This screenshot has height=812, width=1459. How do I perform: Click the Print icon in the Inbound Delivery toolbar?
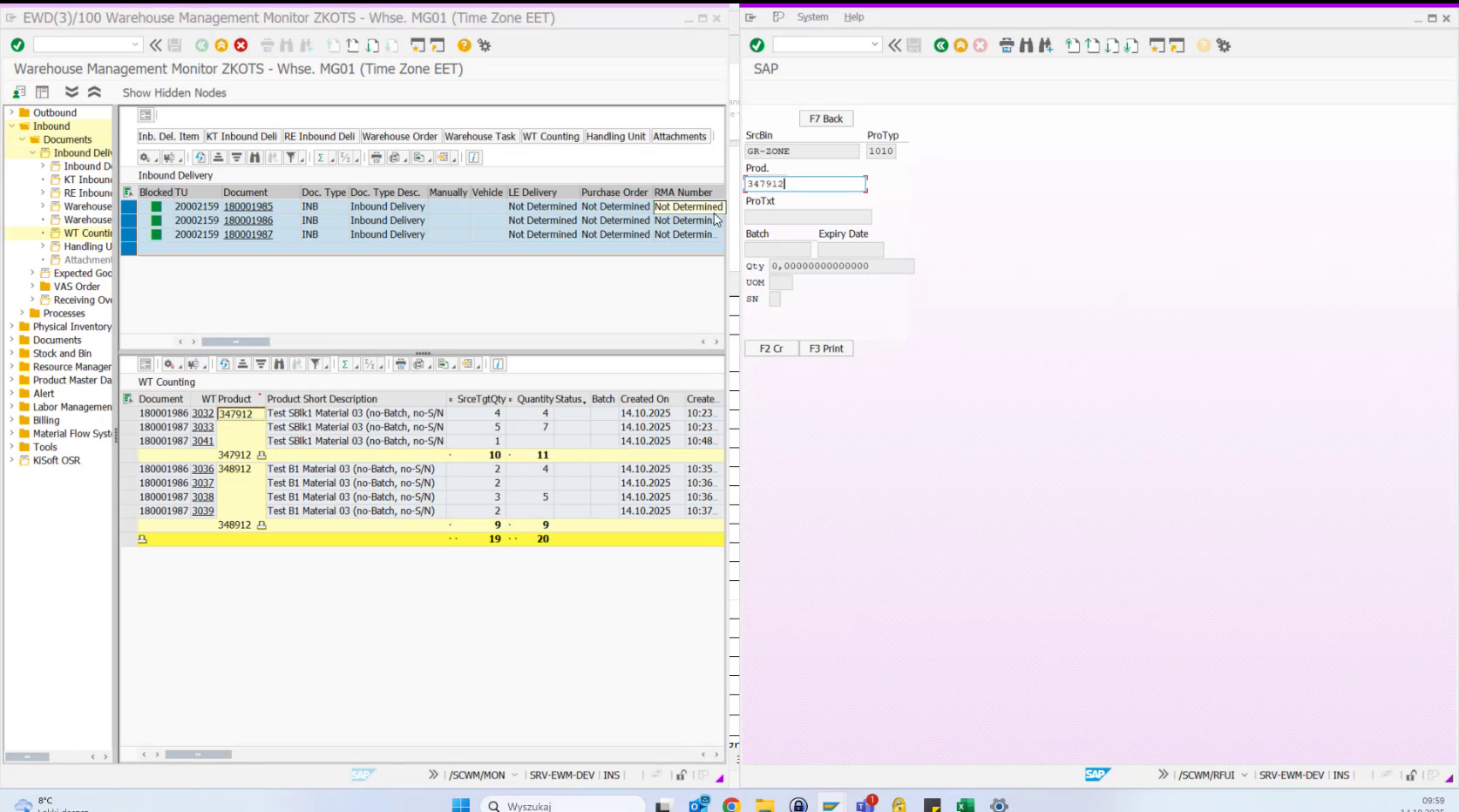tap(375, 158)
